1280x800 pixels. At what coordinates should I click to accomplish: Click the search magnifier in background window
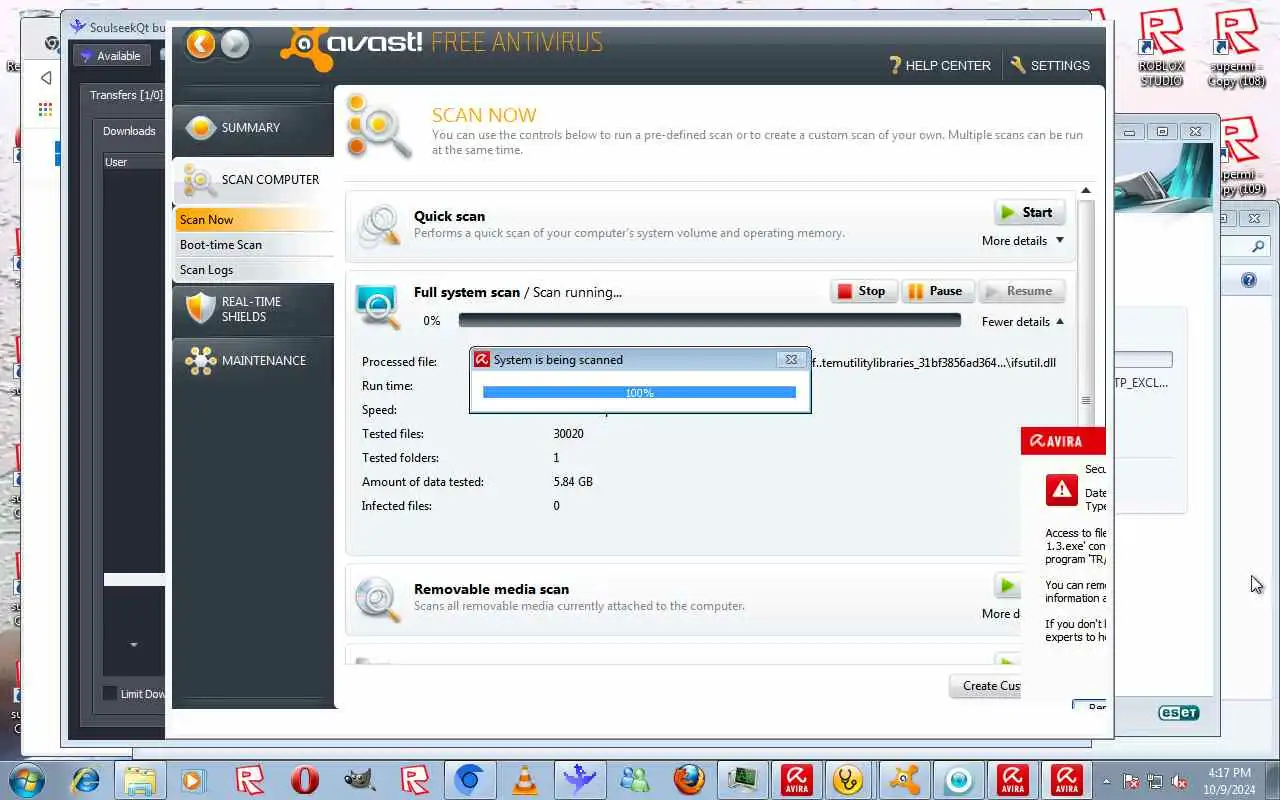pyautogui.click(x=1258, y=246)
